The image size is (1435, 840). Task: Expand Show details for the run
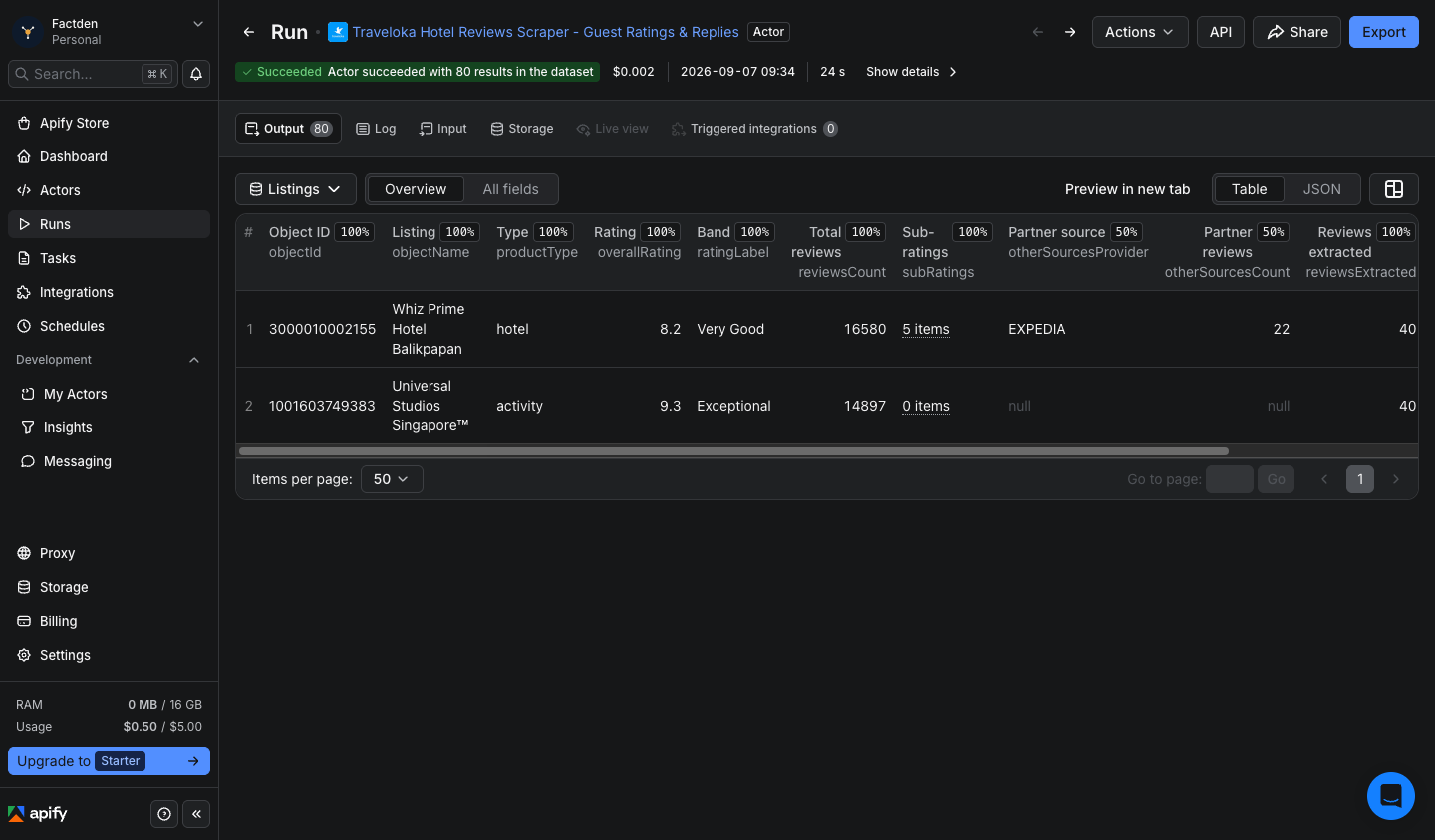pos(912,72)
